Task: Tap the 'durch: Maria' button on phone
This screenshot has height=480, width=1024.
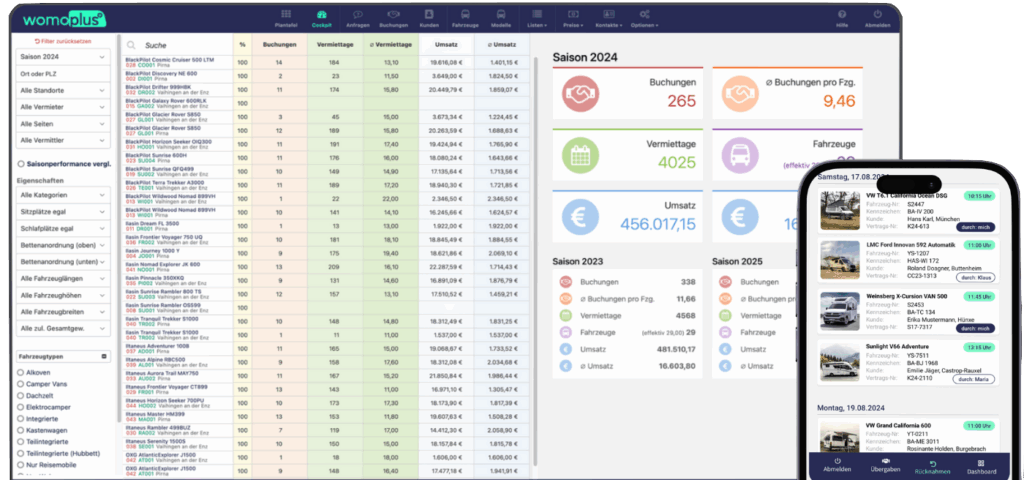Action: pyautogui.click(x=973, y=379)
